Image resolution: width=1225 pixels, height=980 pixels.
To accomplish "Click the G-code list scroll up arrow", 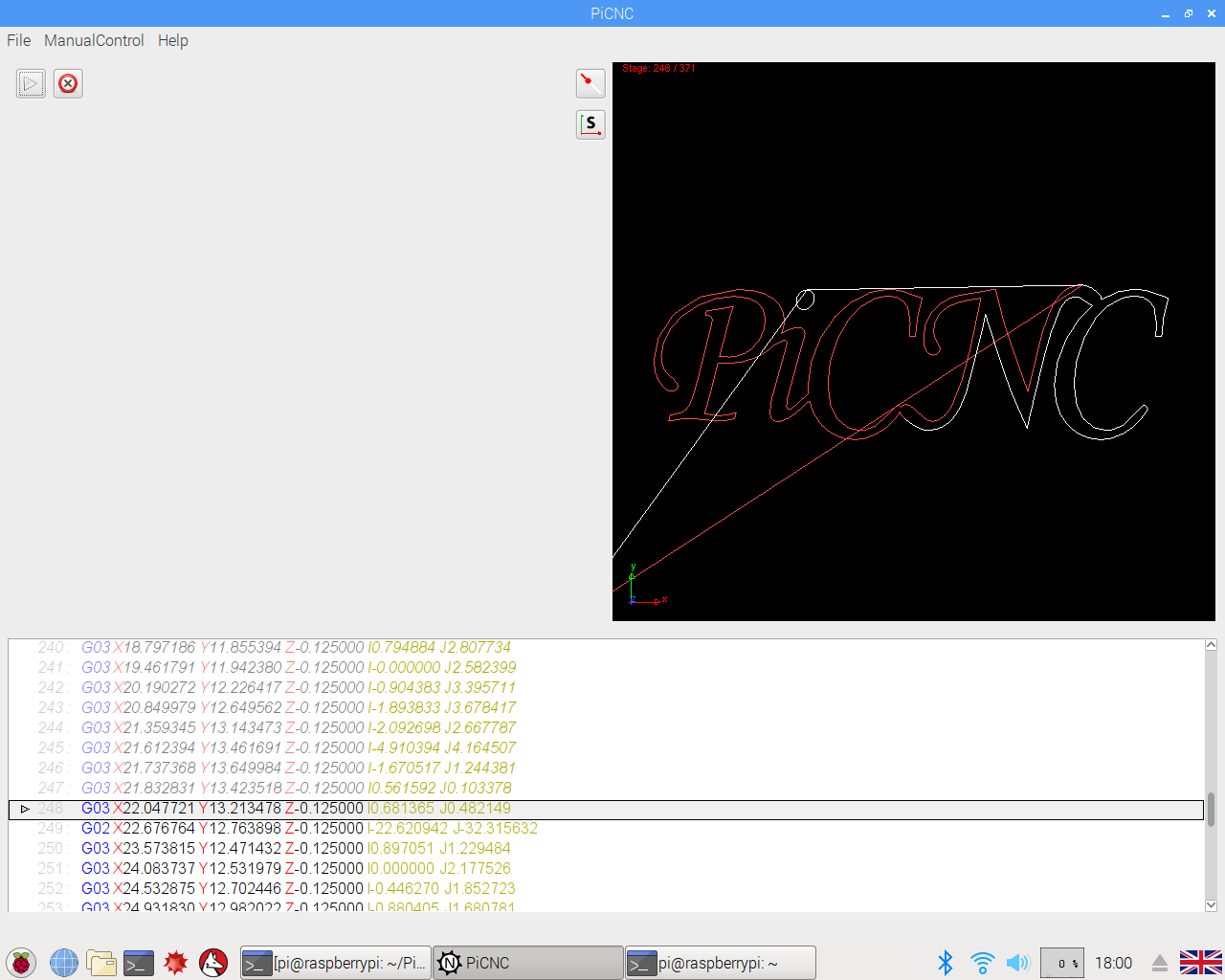I will coord(1211,645).
